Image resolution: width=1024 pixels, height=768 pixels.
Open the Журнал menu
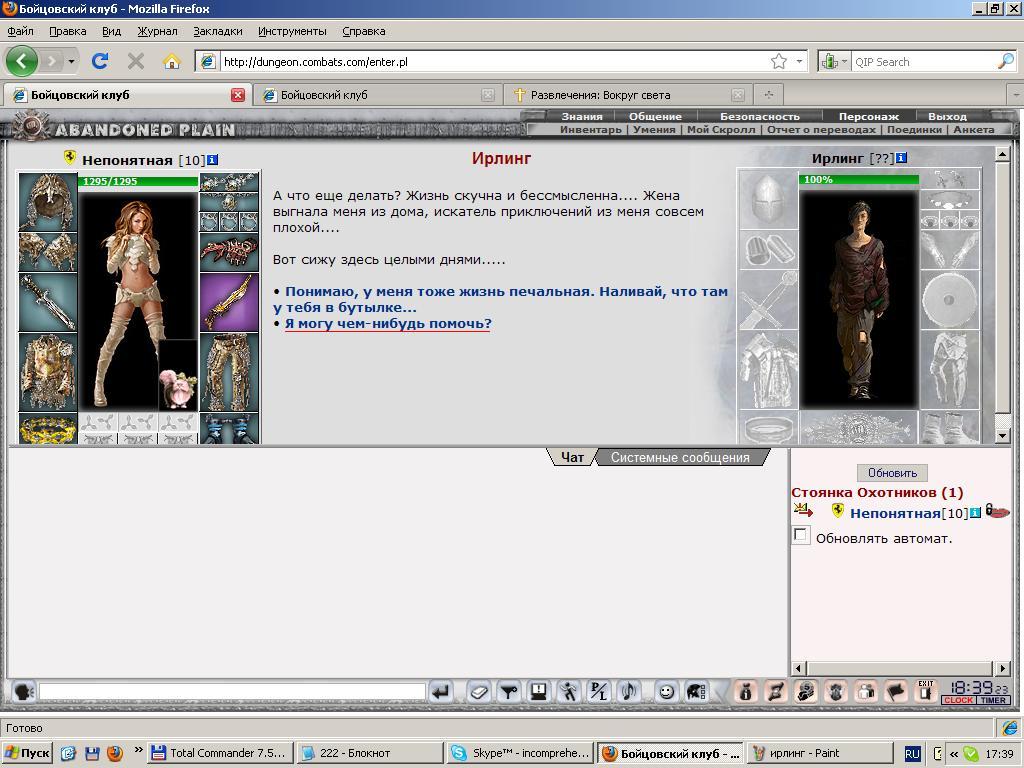click(157, 31)
